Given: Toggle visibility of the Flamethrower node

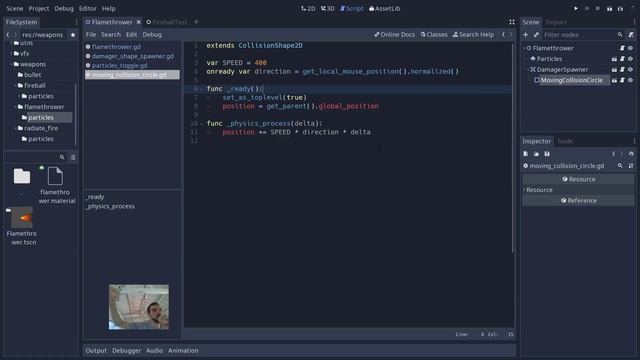Looking at the screenshot, I should [630, 48].
